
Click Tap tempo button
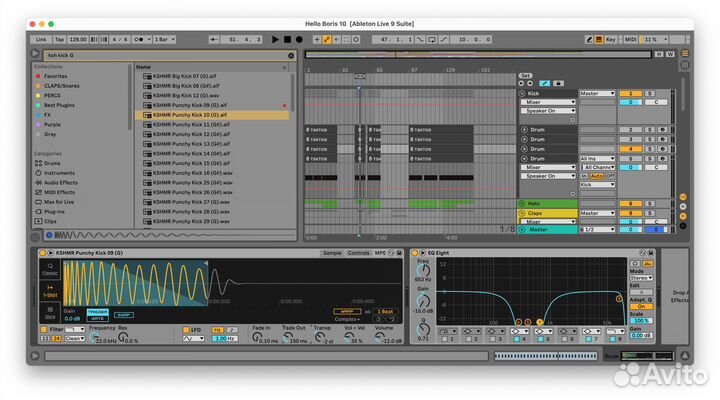click(x=60, y=39)
